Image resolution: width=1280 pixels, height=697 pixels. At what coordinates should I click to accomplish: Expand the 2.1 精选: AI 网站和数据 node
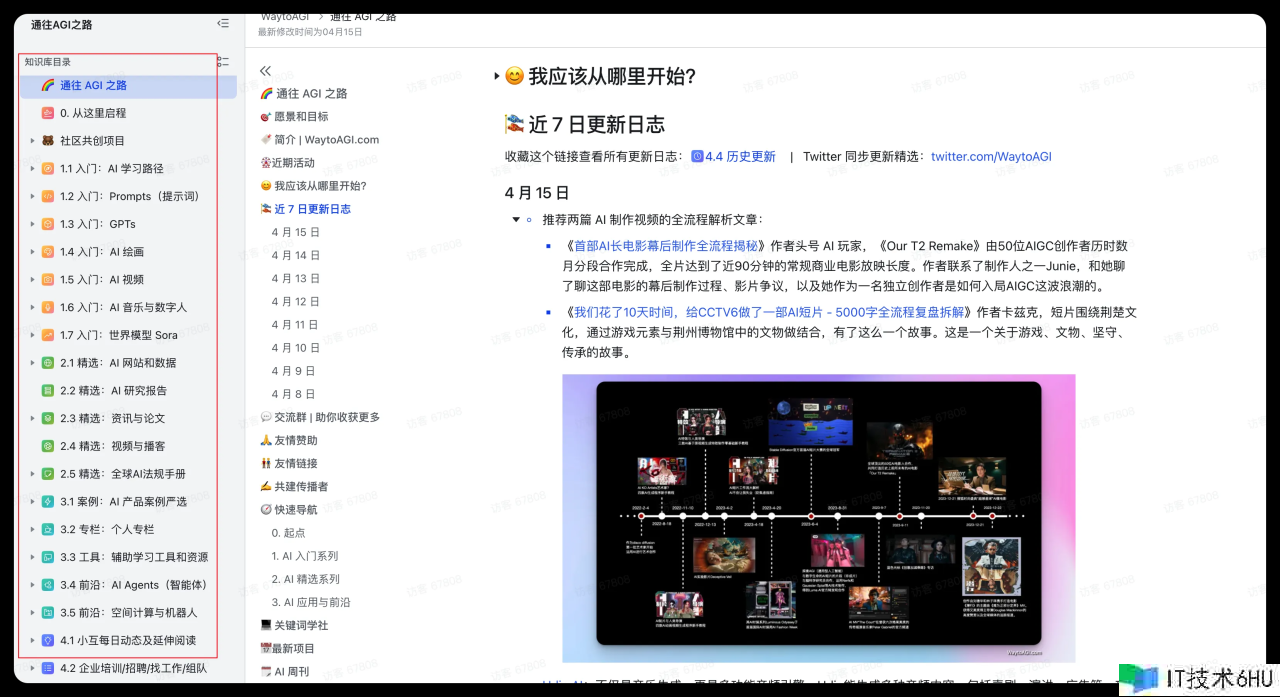[x=32, y=363]
